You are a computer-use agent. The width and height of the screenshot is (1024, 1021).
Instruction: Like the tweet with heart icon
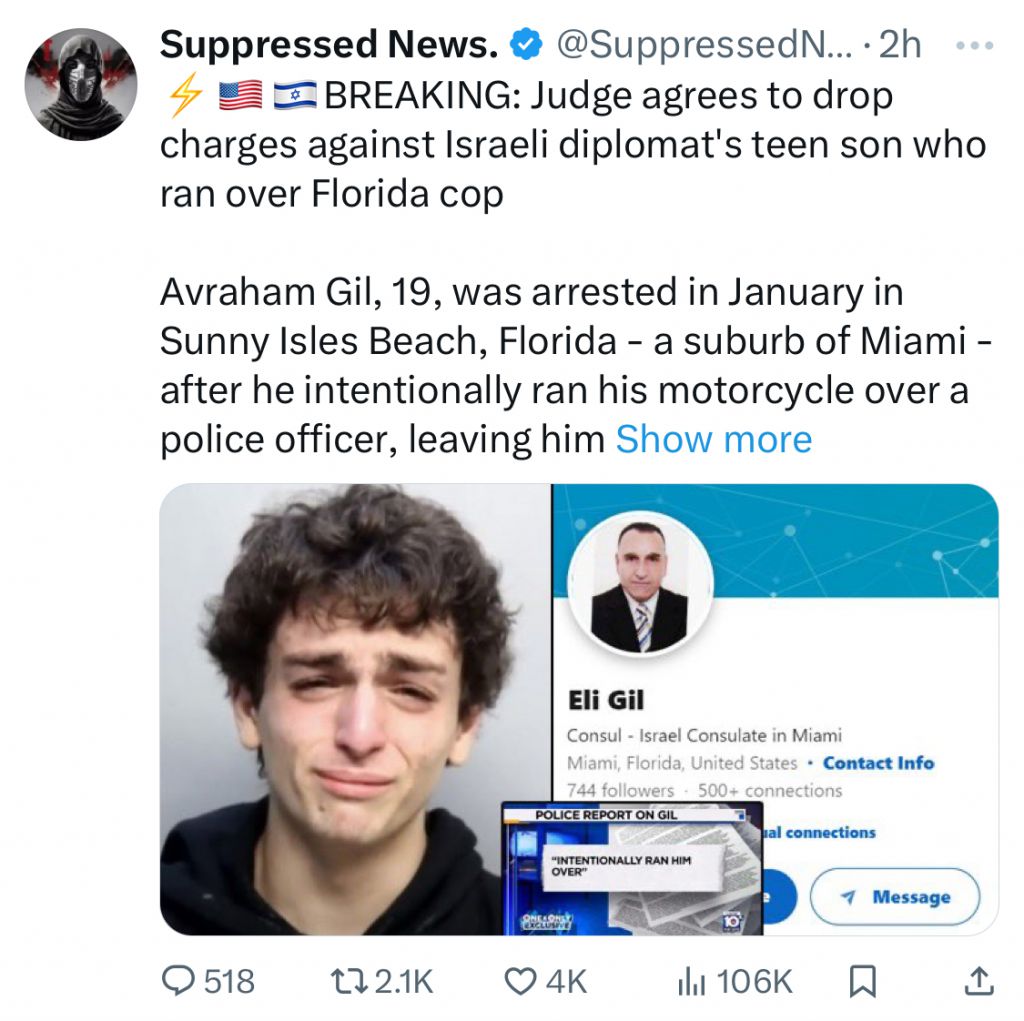coord(519,981)
